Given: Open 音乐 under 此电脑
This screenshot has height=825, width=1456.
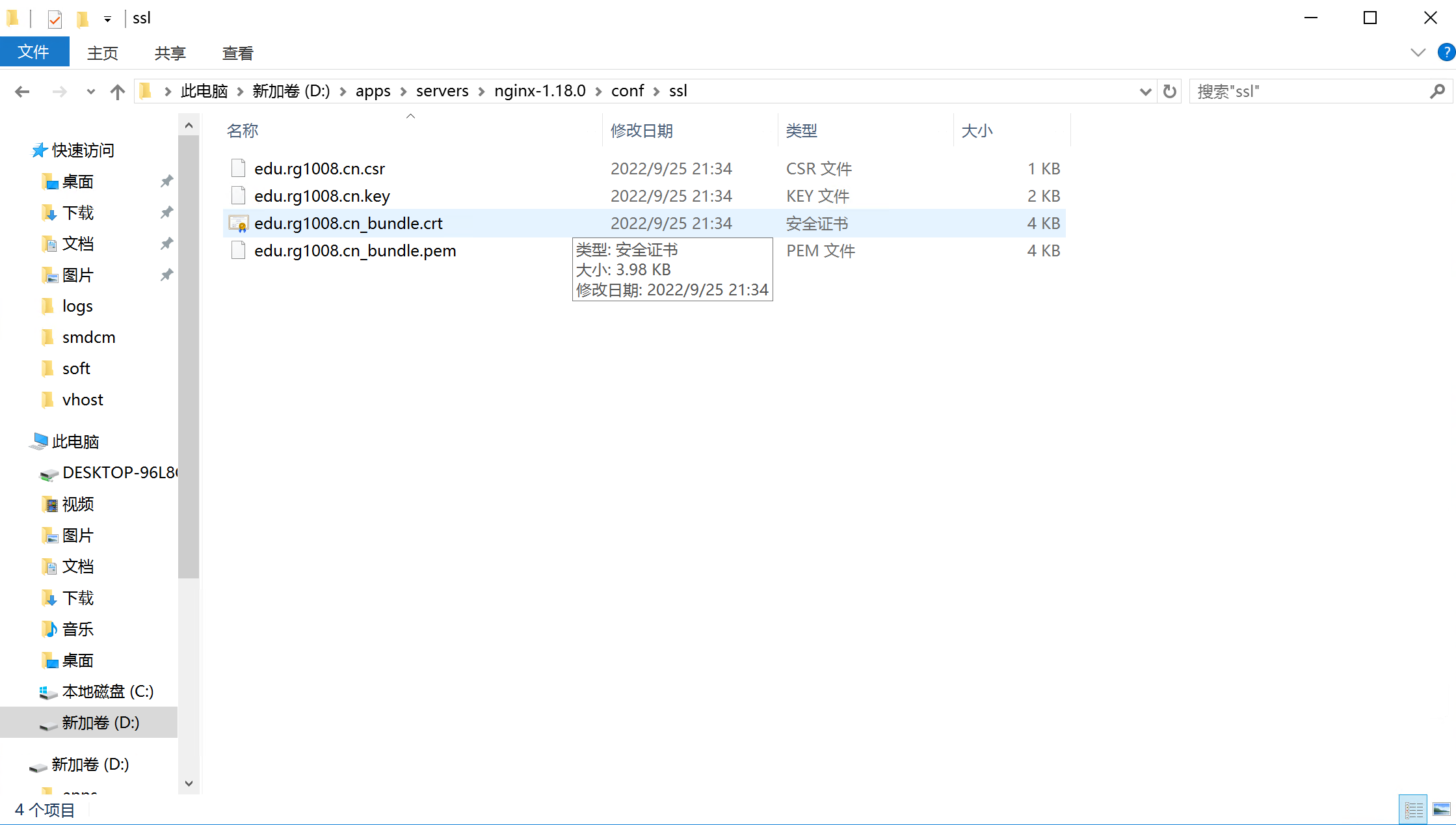Looking at the screenshot, I should pyautogui.click(x=77, y=629).
